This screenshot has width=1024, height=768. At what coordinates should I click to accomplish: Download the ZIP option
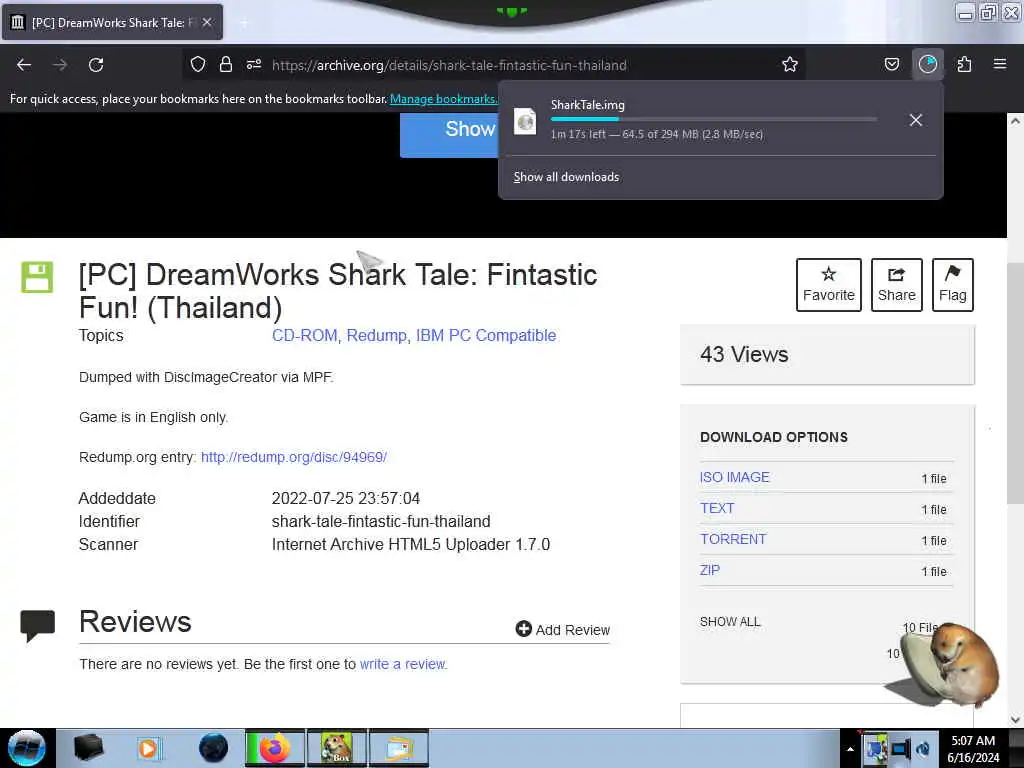710,570
